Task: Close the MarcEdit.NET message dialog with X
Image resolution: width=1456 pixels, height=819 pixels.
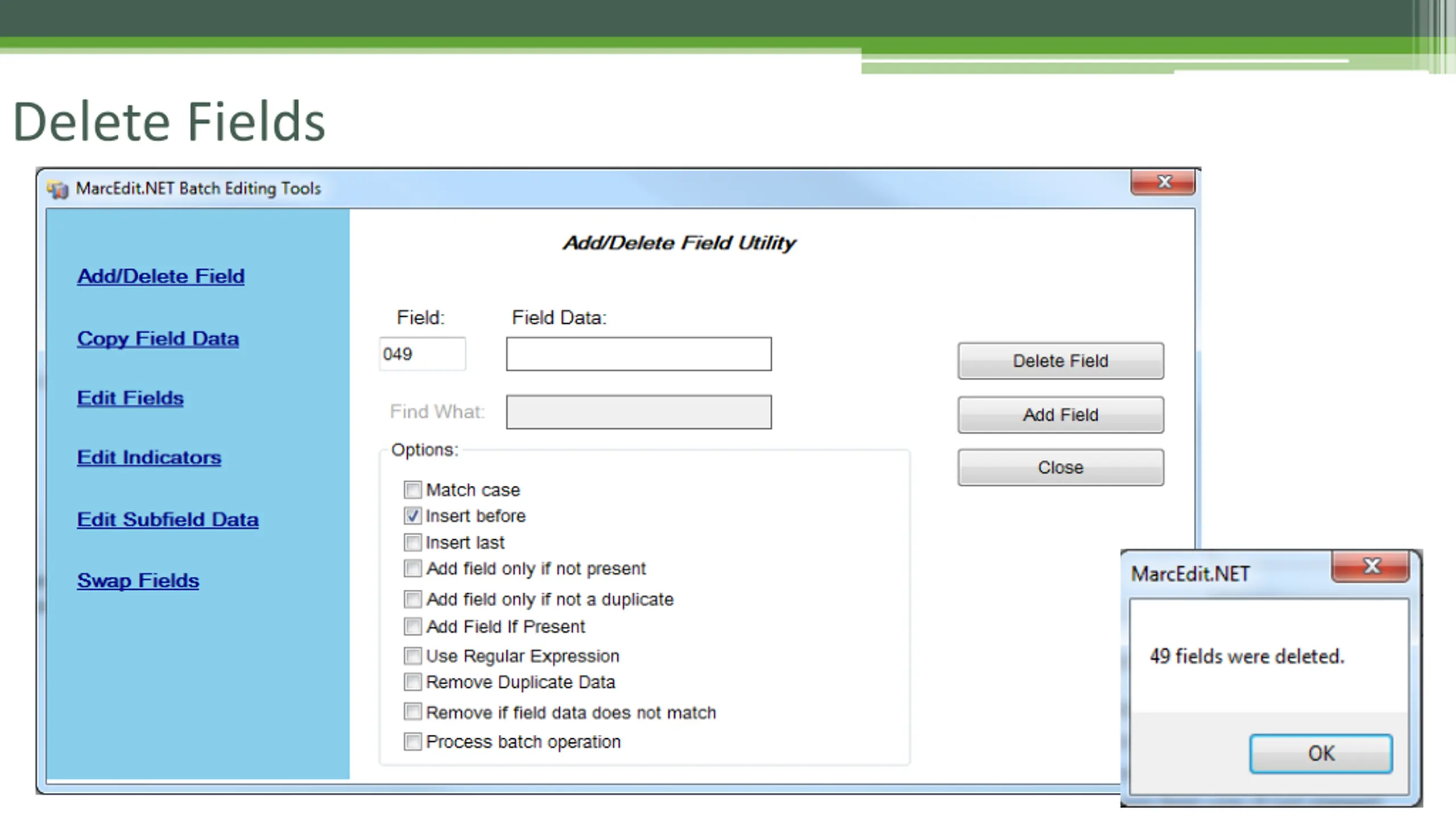Action: (1371, 566)
